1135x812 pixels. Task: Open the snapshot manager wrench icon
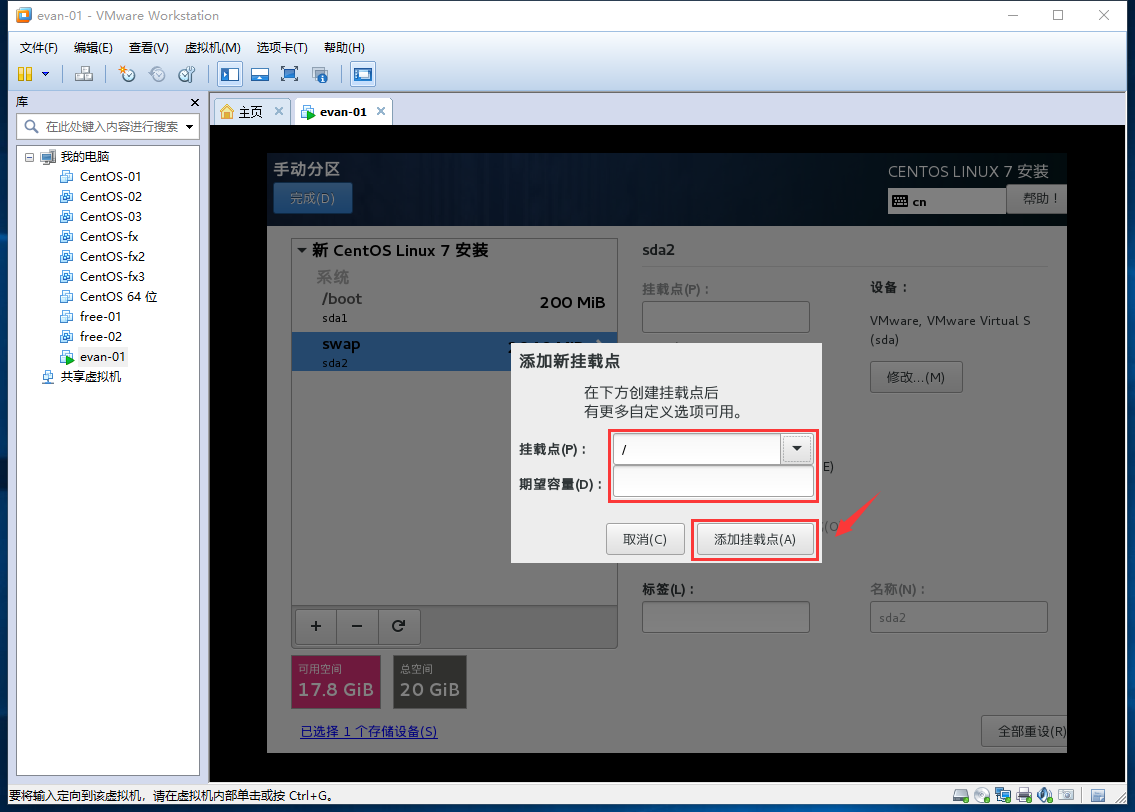pos(187,74)
